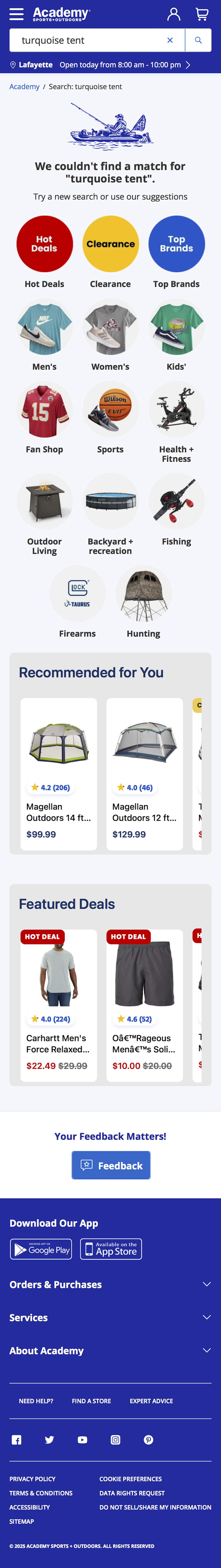Open Academy Facebook page icon

point(16,1440)
